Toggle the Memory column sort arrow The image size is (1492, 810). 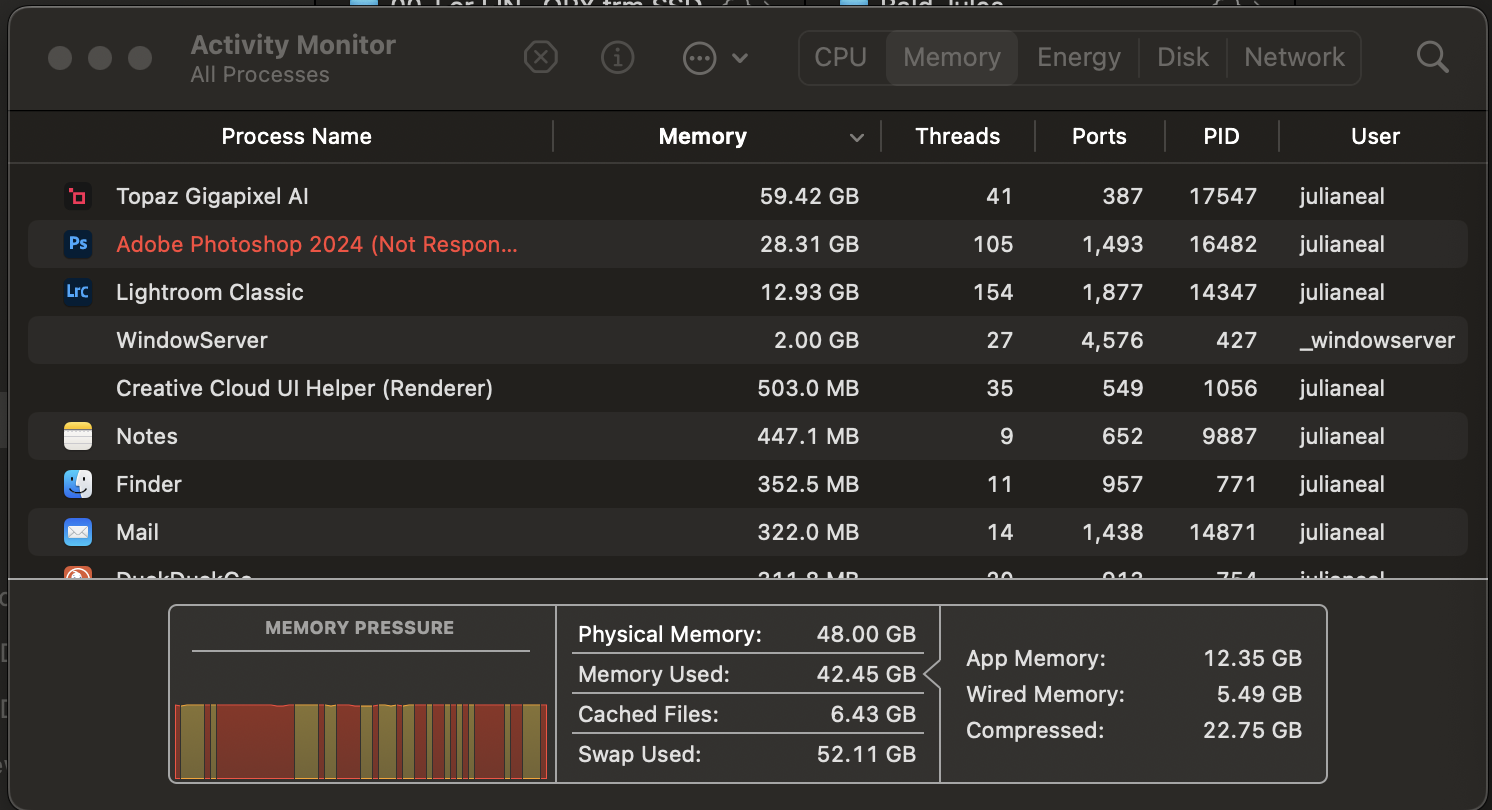[x=856, y=138]
